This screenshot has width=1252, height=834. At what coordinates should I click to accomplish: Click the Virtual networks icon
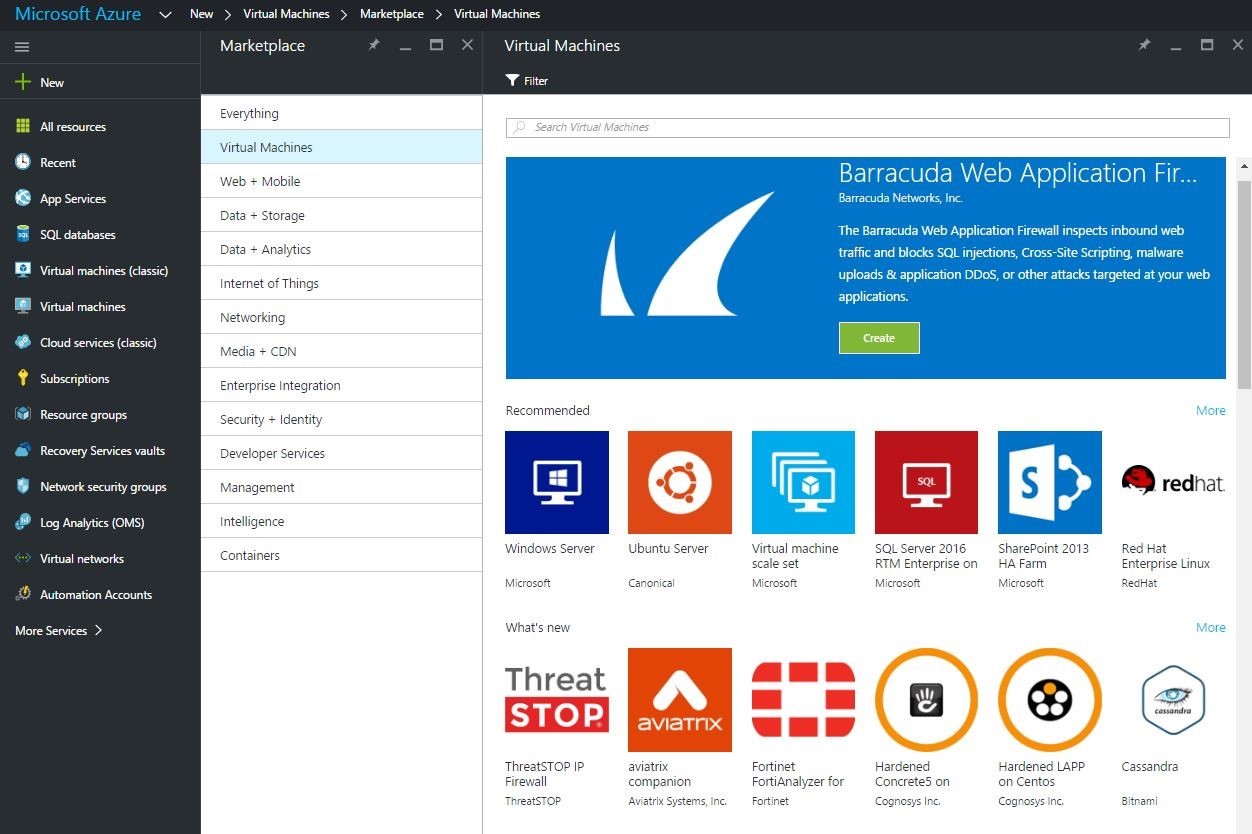click(23, 558)
